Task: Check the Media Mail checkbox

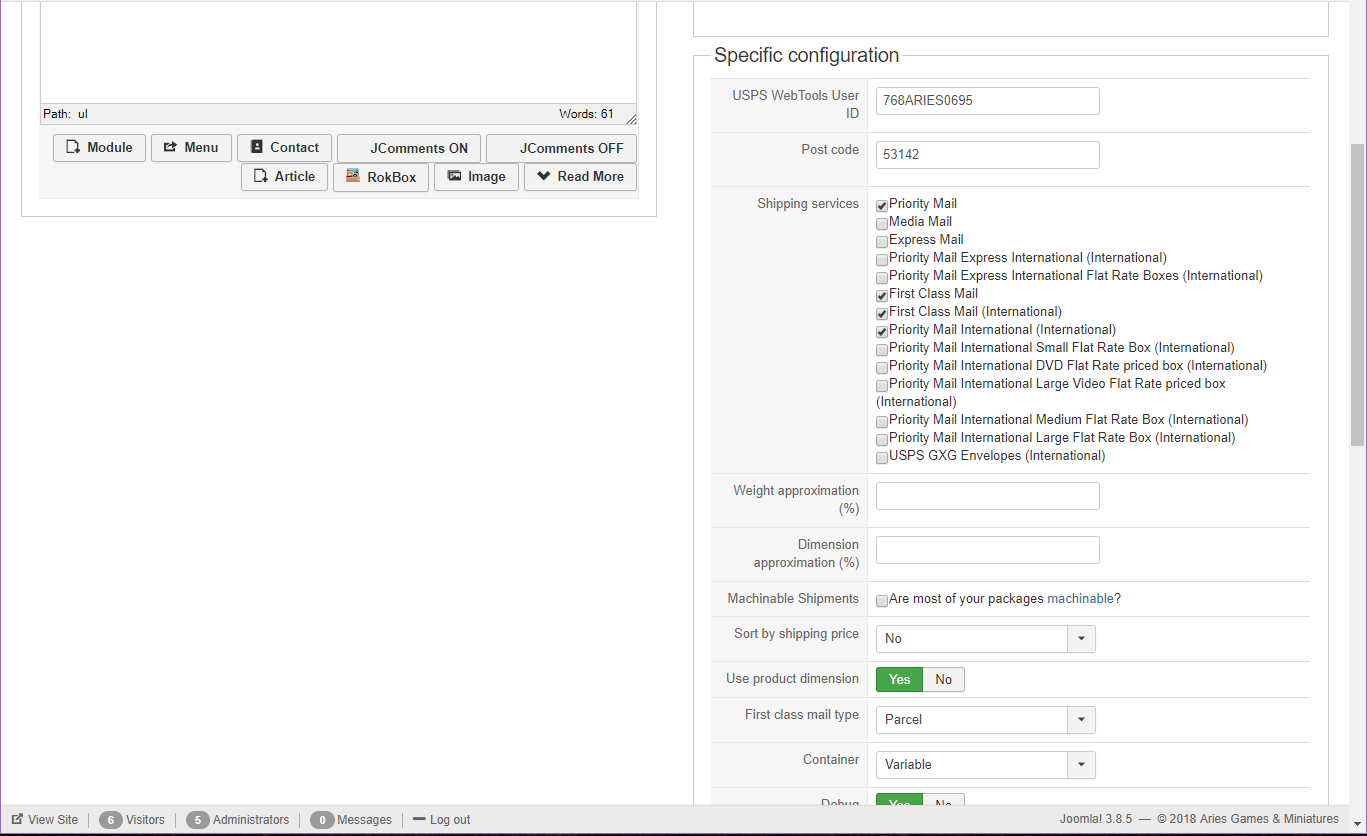Action: tap(882, 223)
